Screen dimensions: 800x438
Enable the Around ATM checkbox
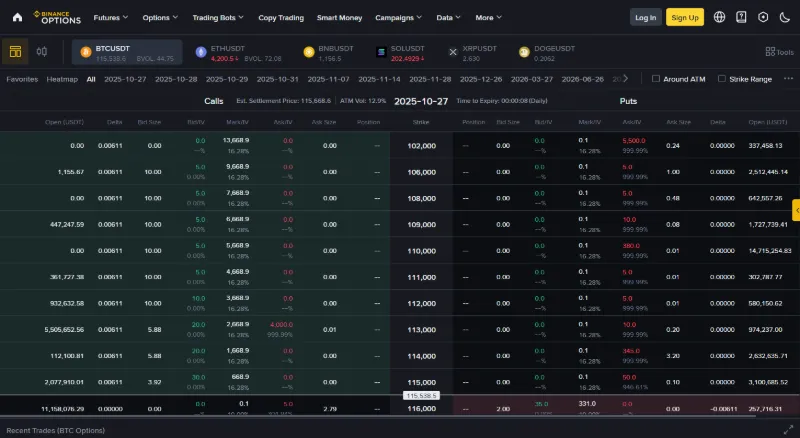656,79
